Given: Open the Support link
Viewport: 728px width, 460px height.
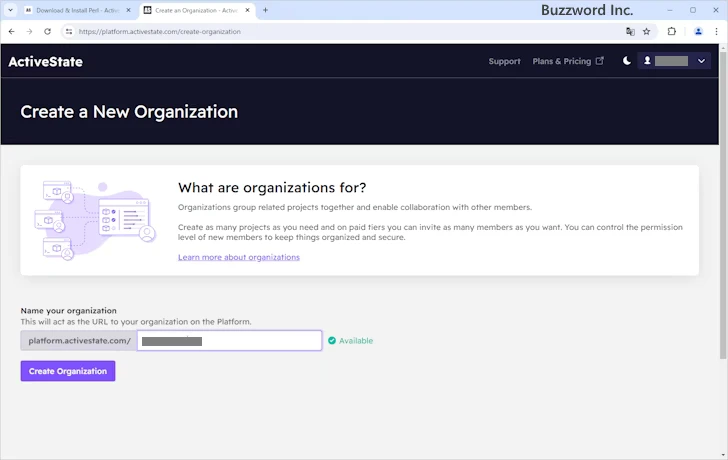Looking at the screenshot, I should pos(504,61).
